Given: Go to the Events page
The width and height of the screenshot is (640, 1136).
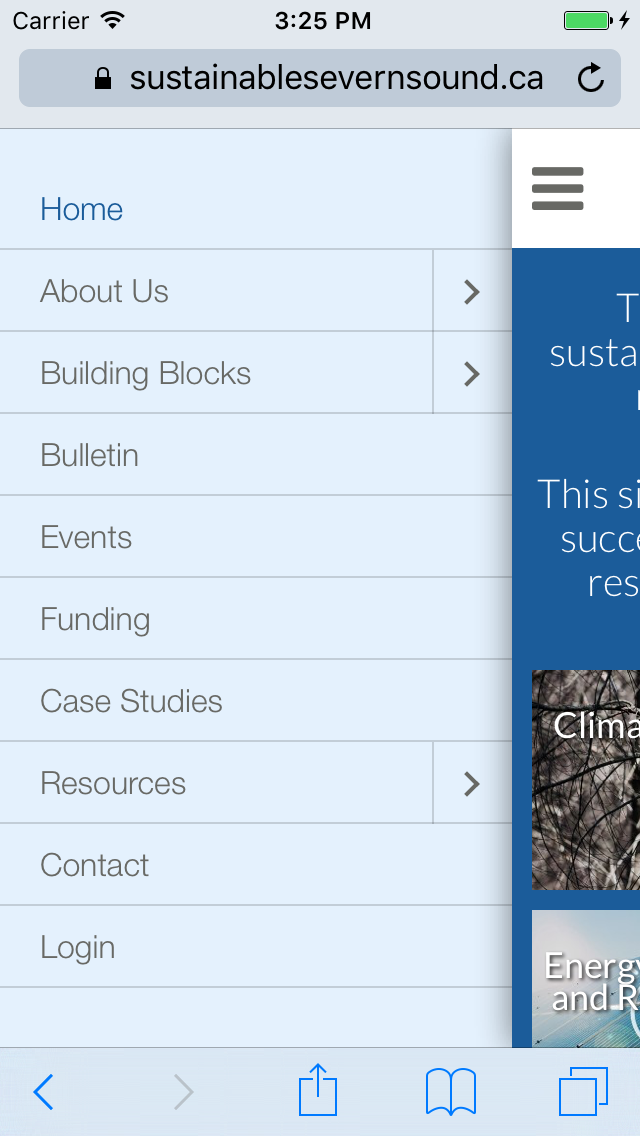Looking at the screenshot, I should [x=86, y=538].
